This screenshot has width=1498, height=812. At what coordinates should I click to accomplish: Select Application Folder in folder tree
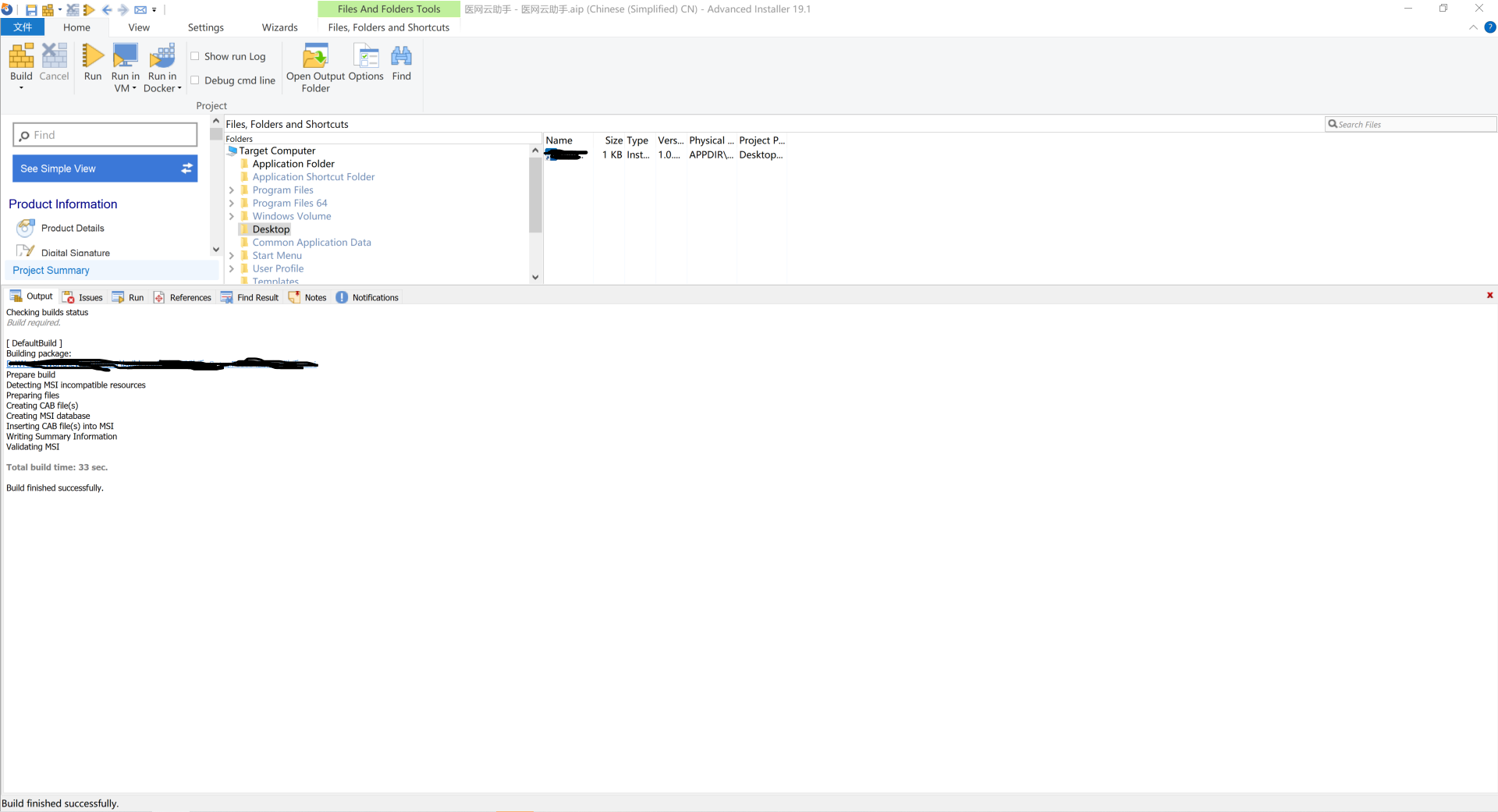[x=293, y=164]
